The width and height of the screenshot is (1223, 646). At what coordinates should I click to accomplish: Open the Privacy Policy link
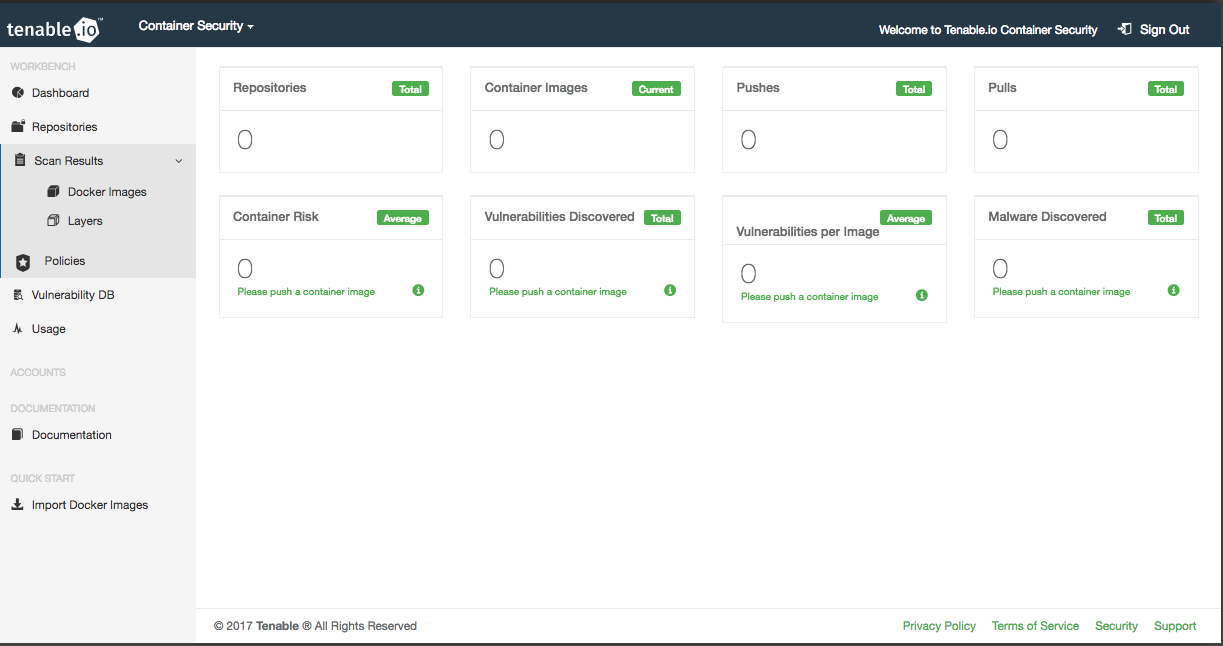(939, 625)
